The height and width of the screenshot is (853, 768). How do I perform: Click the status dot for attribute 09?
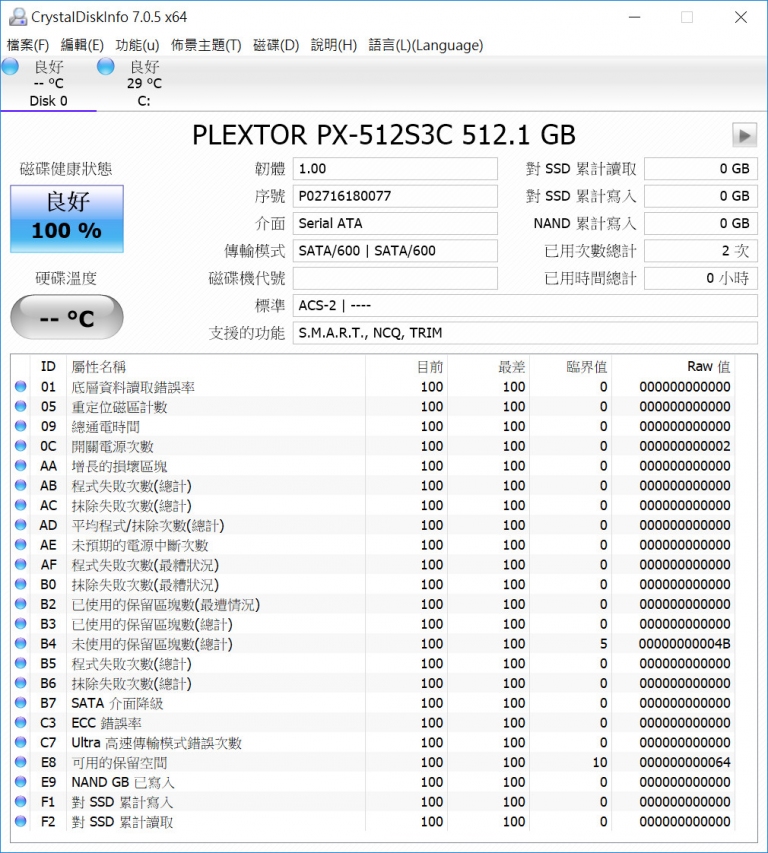pyautogui.click(x=21, y=425)
